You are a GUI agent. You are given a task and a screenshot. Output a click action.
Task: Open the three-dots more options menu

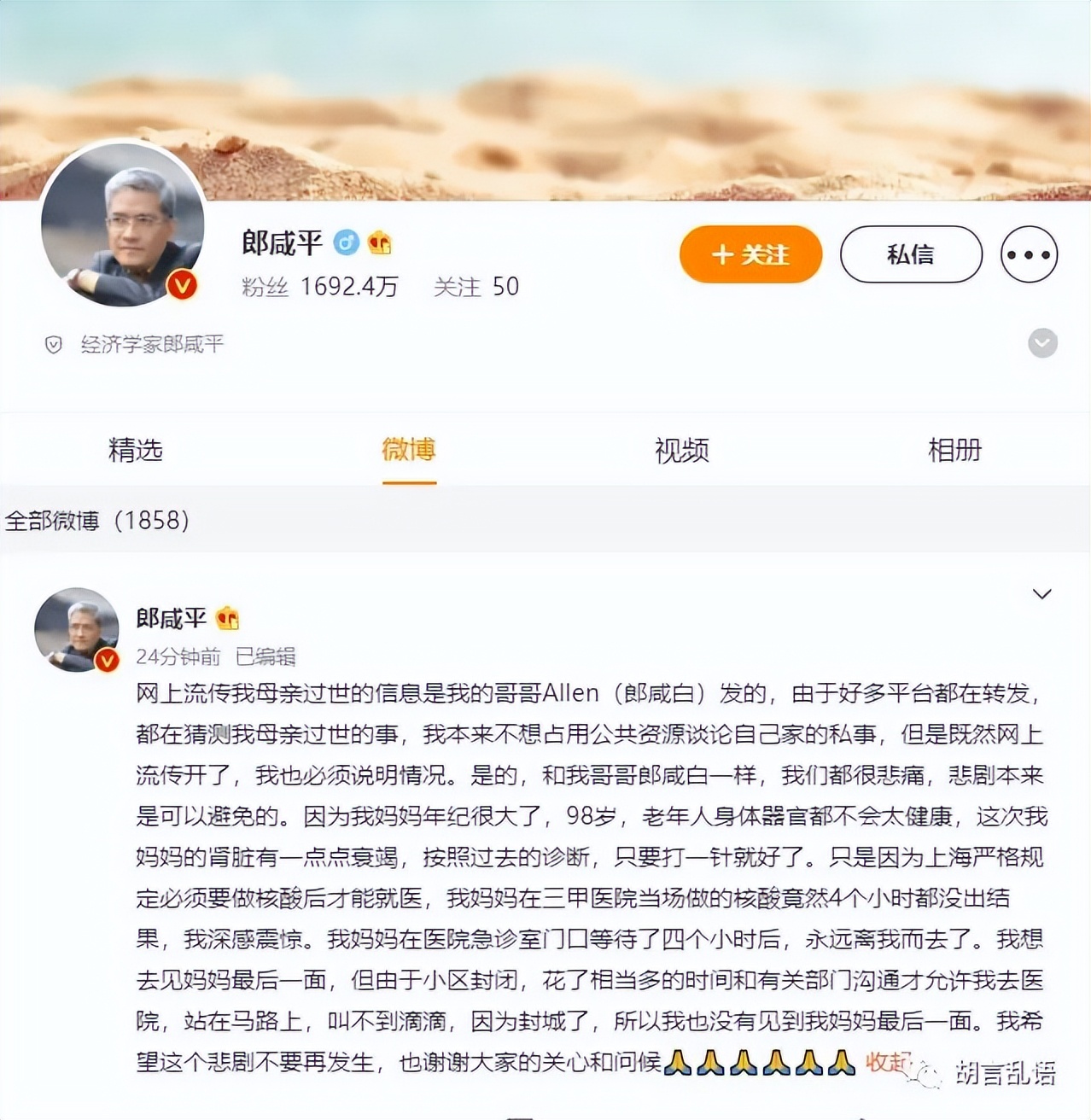click(x=1029, y=254)
